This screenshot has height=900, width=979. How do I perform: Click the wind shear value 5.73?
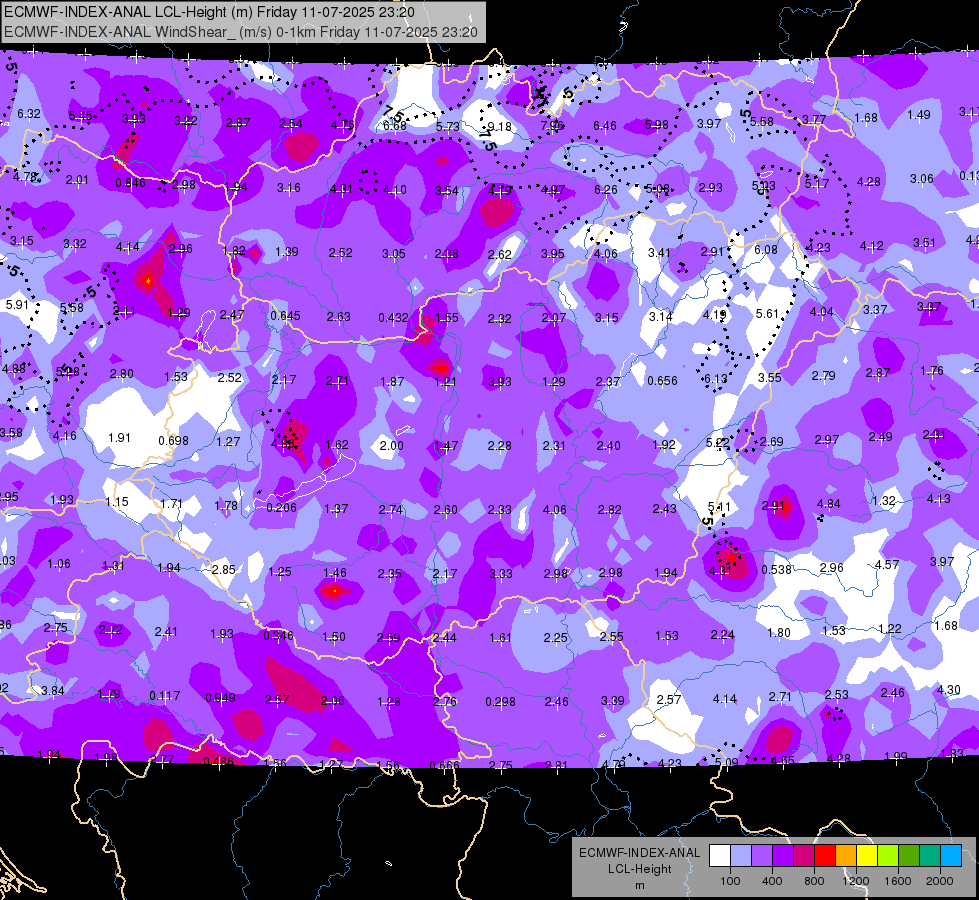tap(448, 126)
